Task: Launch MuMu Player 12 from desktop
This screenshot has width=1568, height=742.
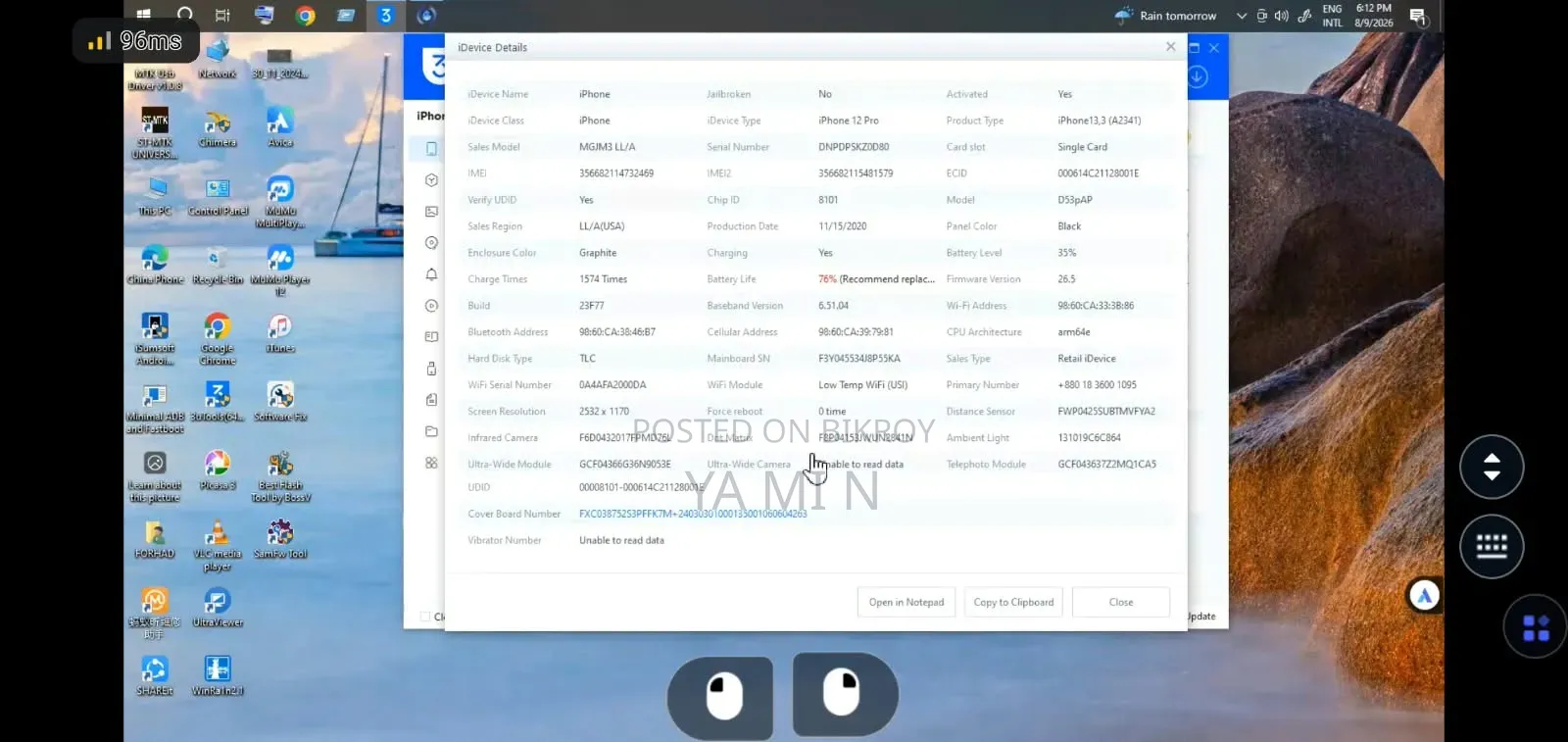Action: [280, 271]
